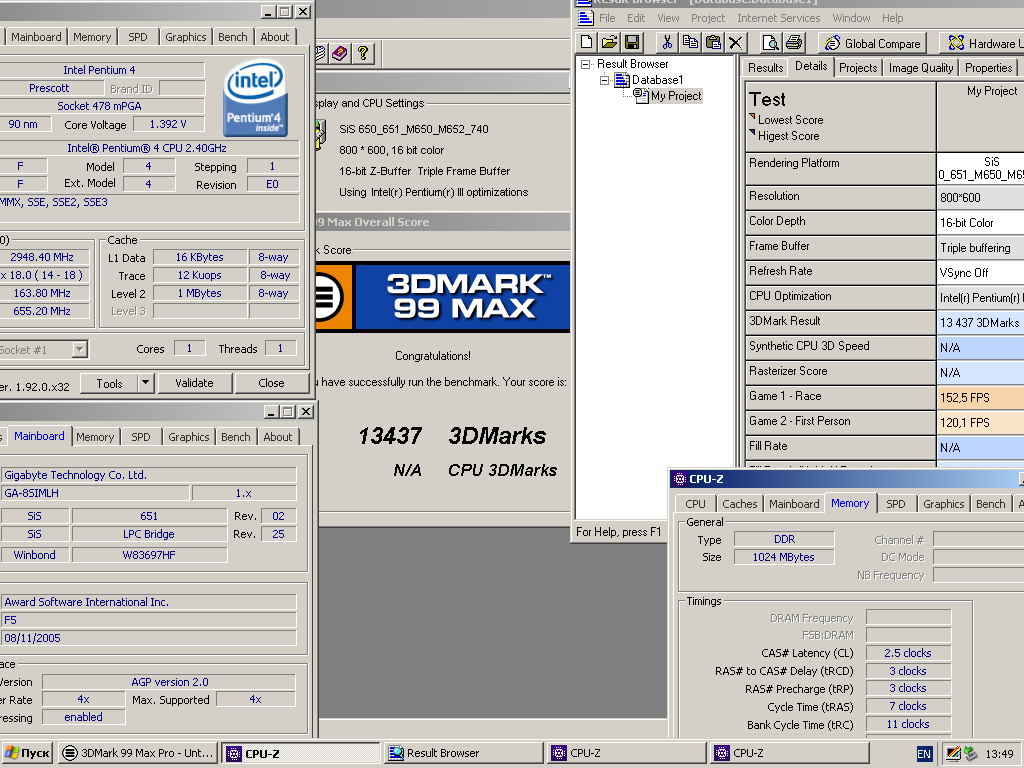Open View menu in Result Browser
Viewport: 1024px width, 768px height.
668,18
